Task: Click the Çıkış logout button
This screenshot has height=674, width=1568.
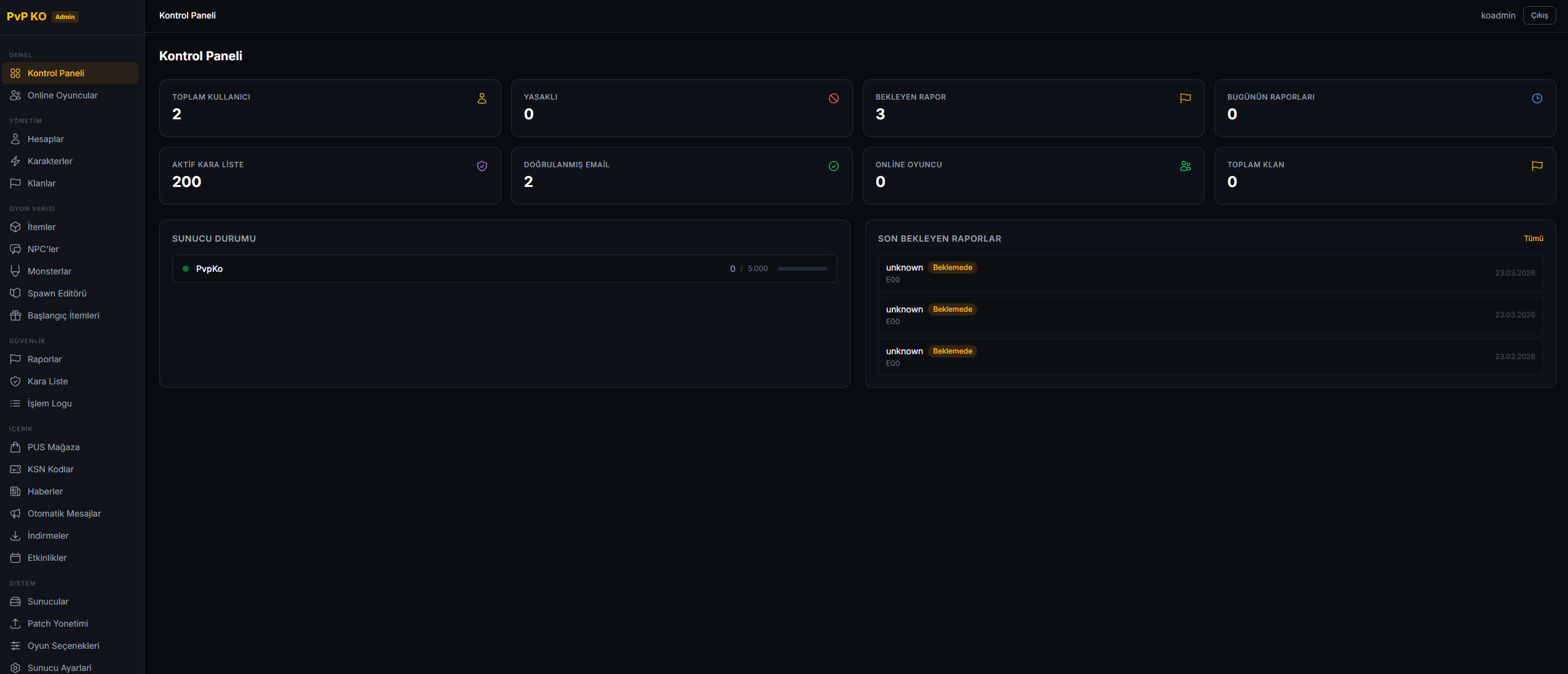Action: [x=1539, y=15]
